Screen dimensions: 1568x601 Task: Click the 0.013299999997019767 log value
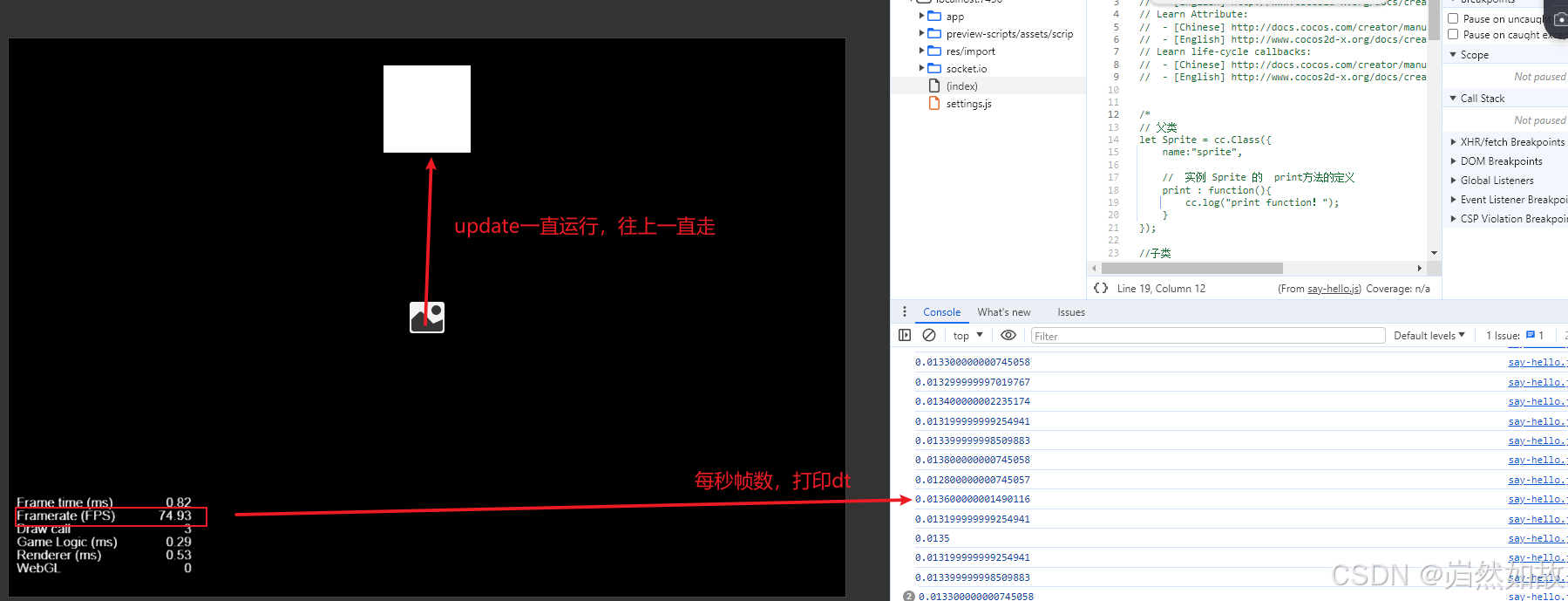(x=972, y=382)
